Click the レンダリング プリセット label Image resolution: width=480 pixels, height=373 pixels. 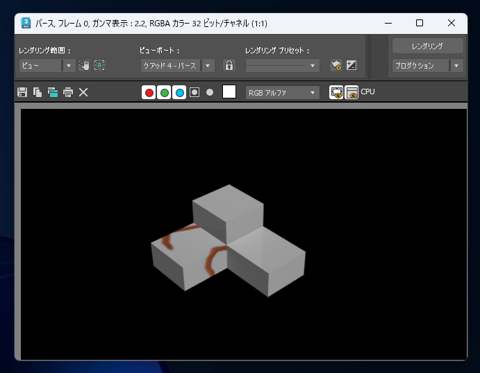coord(277,50)
